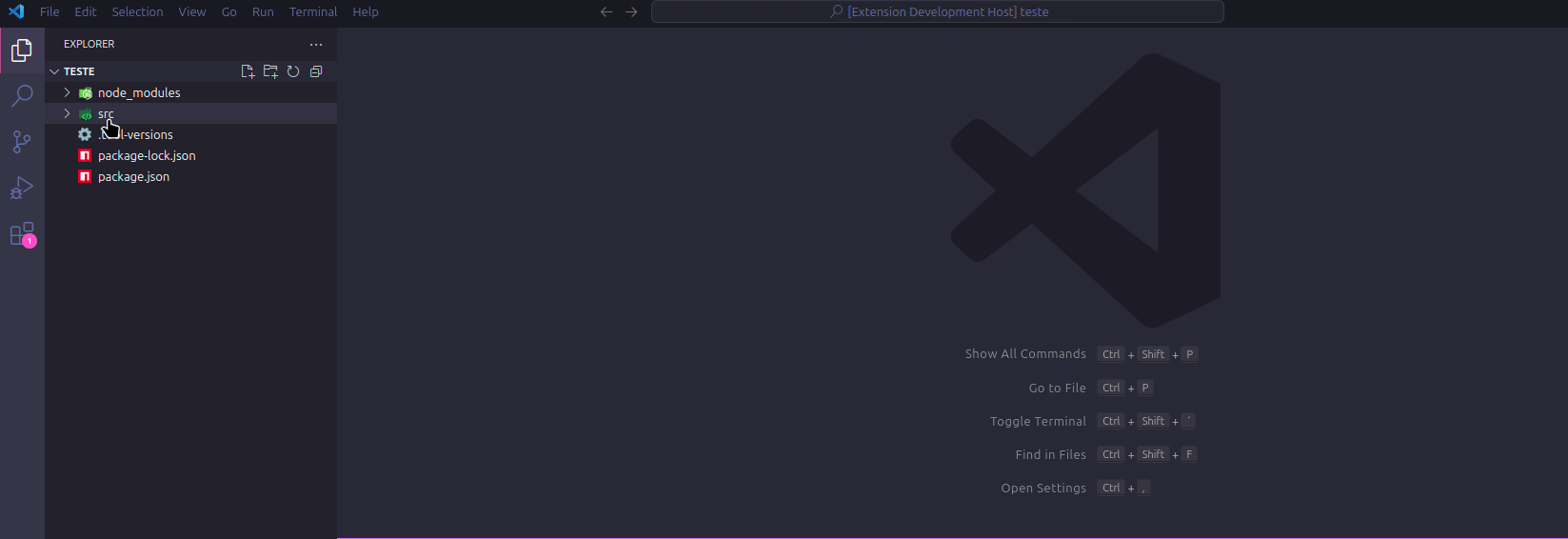
Task: Click the src folder icon
Action: pos(85,113)
